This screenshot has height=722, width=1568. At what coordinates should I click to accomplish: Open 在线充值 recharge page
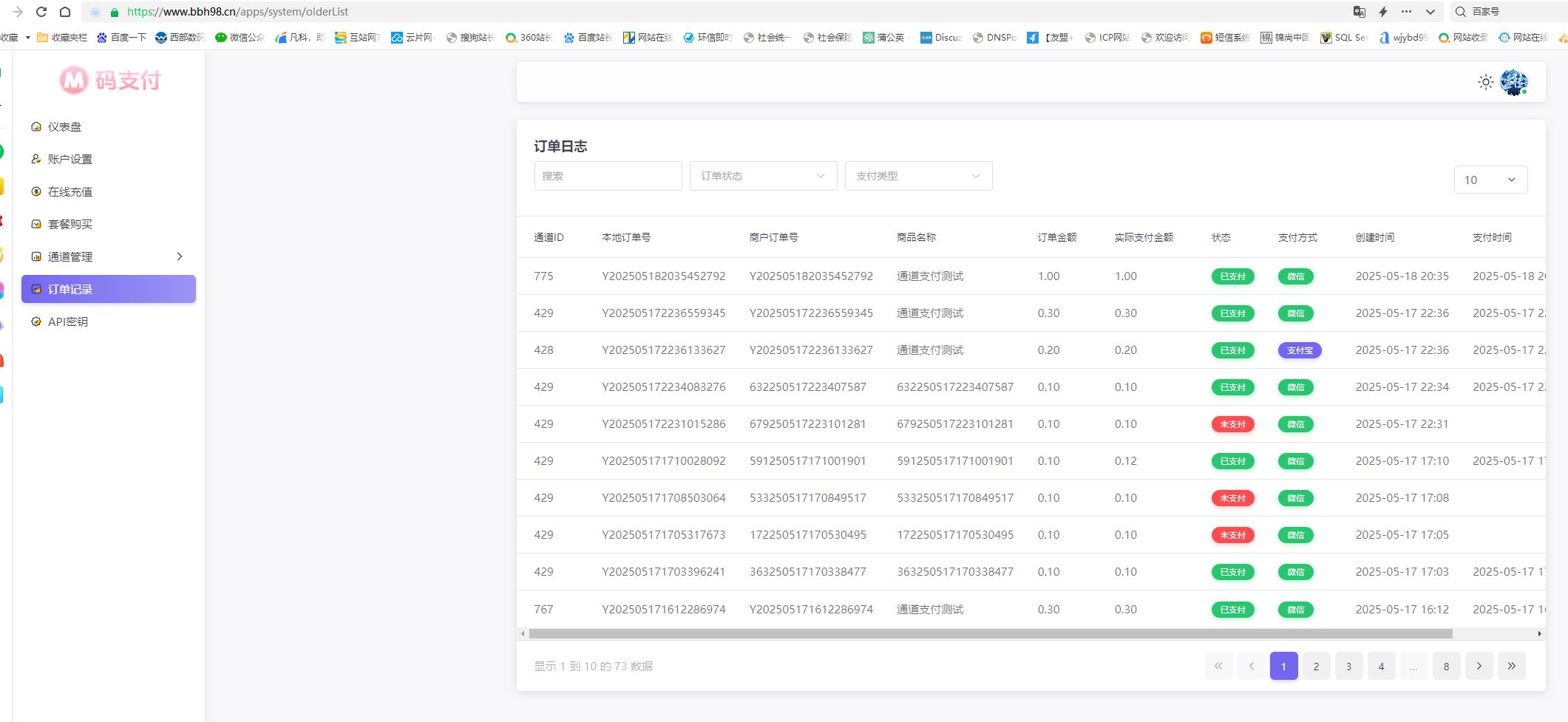pyautogui.click(x=69, y=192)
